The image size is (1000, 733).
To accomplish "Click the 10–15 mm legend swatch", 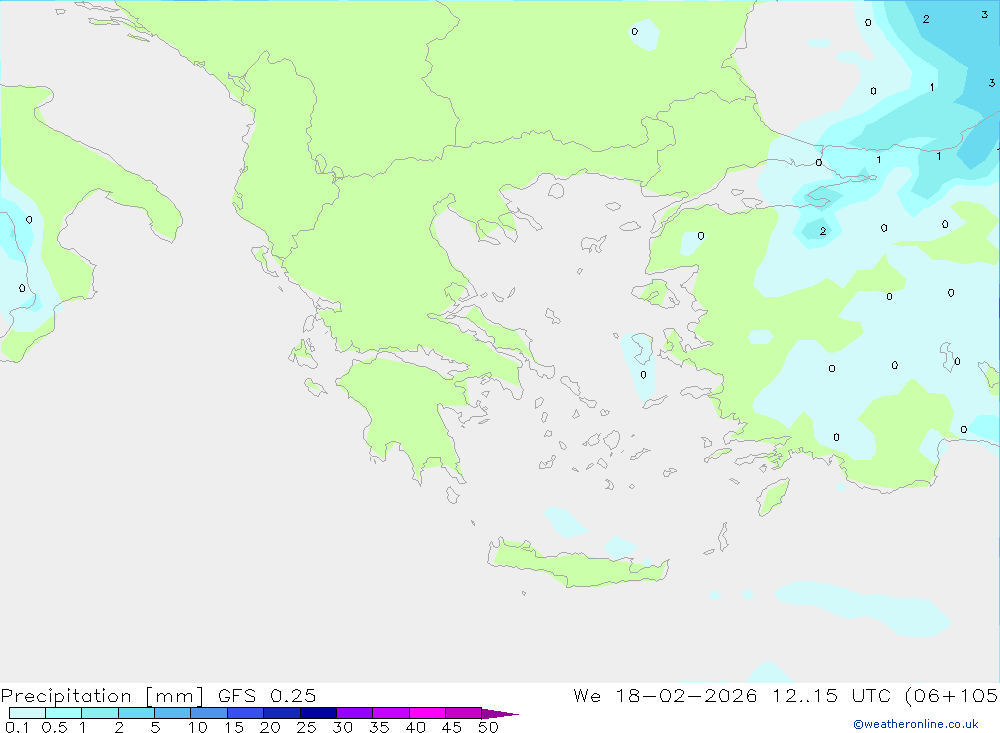I will tap(209, 713).
